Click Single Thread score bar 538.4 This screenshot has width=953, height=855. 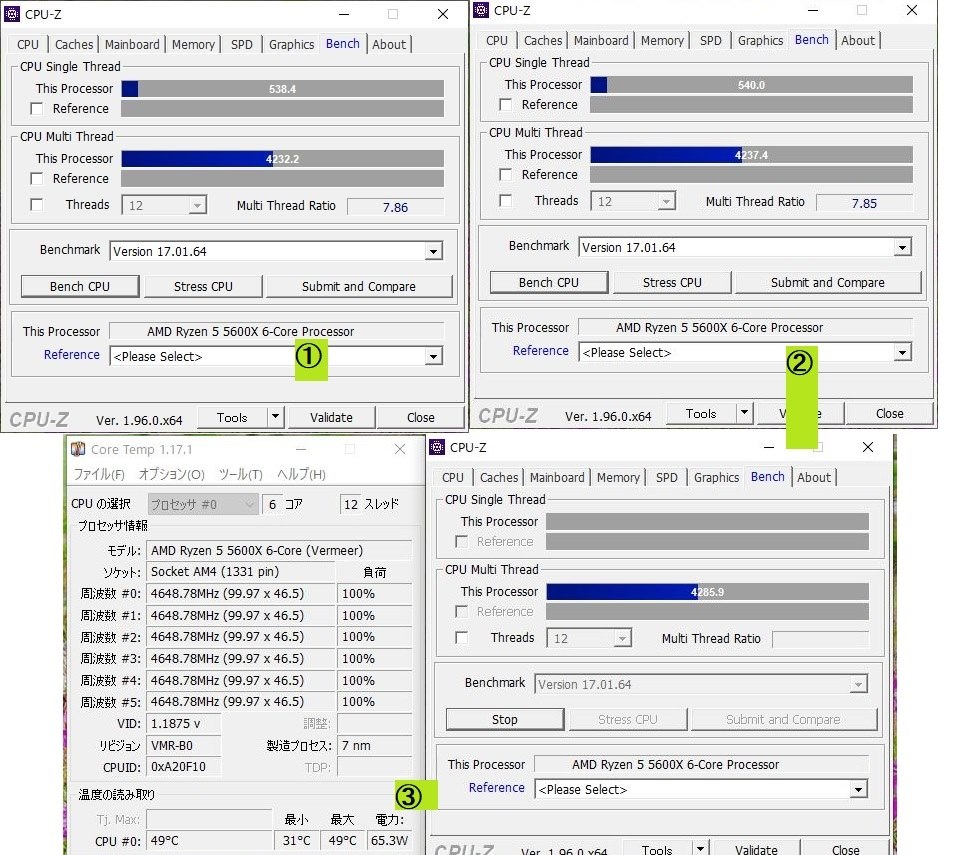283,89
